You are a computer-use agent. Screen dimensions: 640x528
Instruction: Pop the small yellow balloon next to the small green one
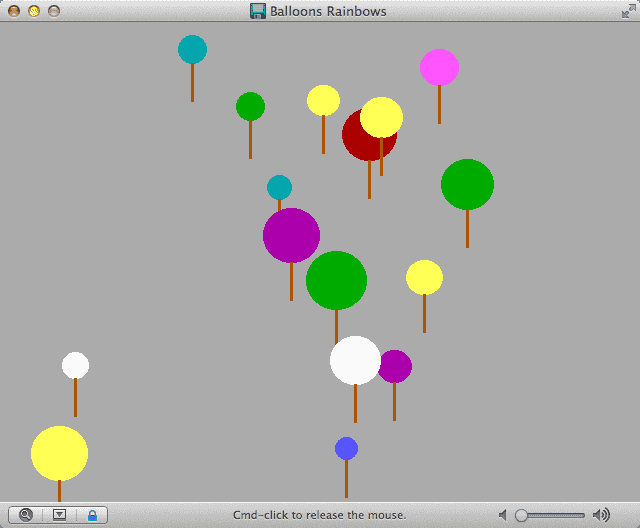click(x=323, y=100)
